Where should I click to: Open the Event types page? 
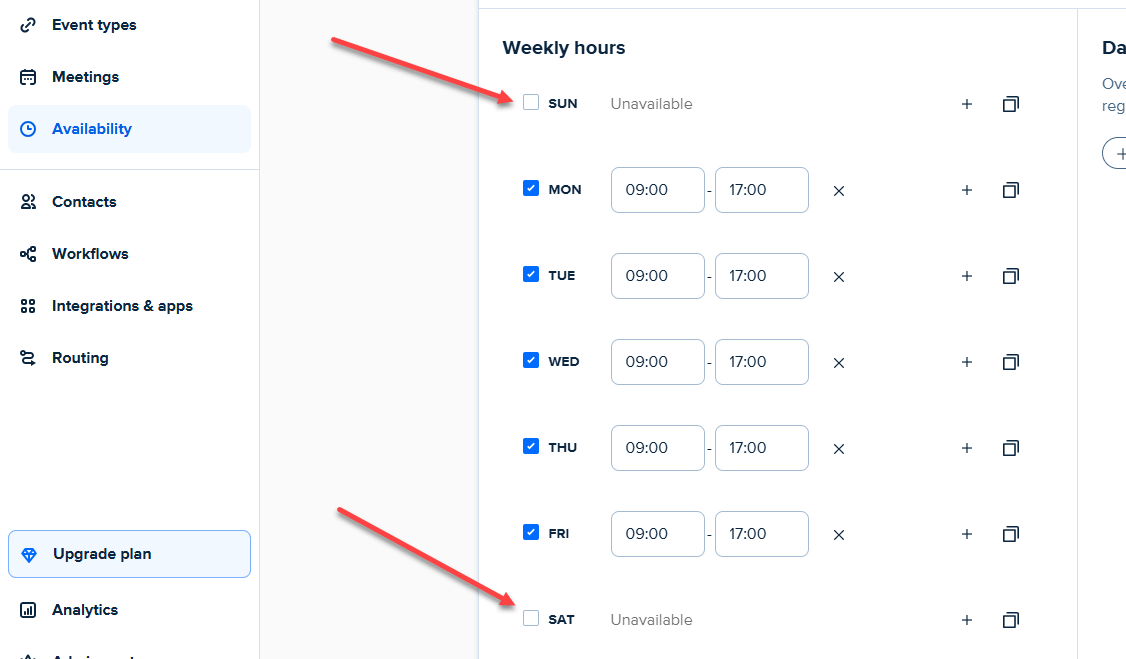pos(95,24)
